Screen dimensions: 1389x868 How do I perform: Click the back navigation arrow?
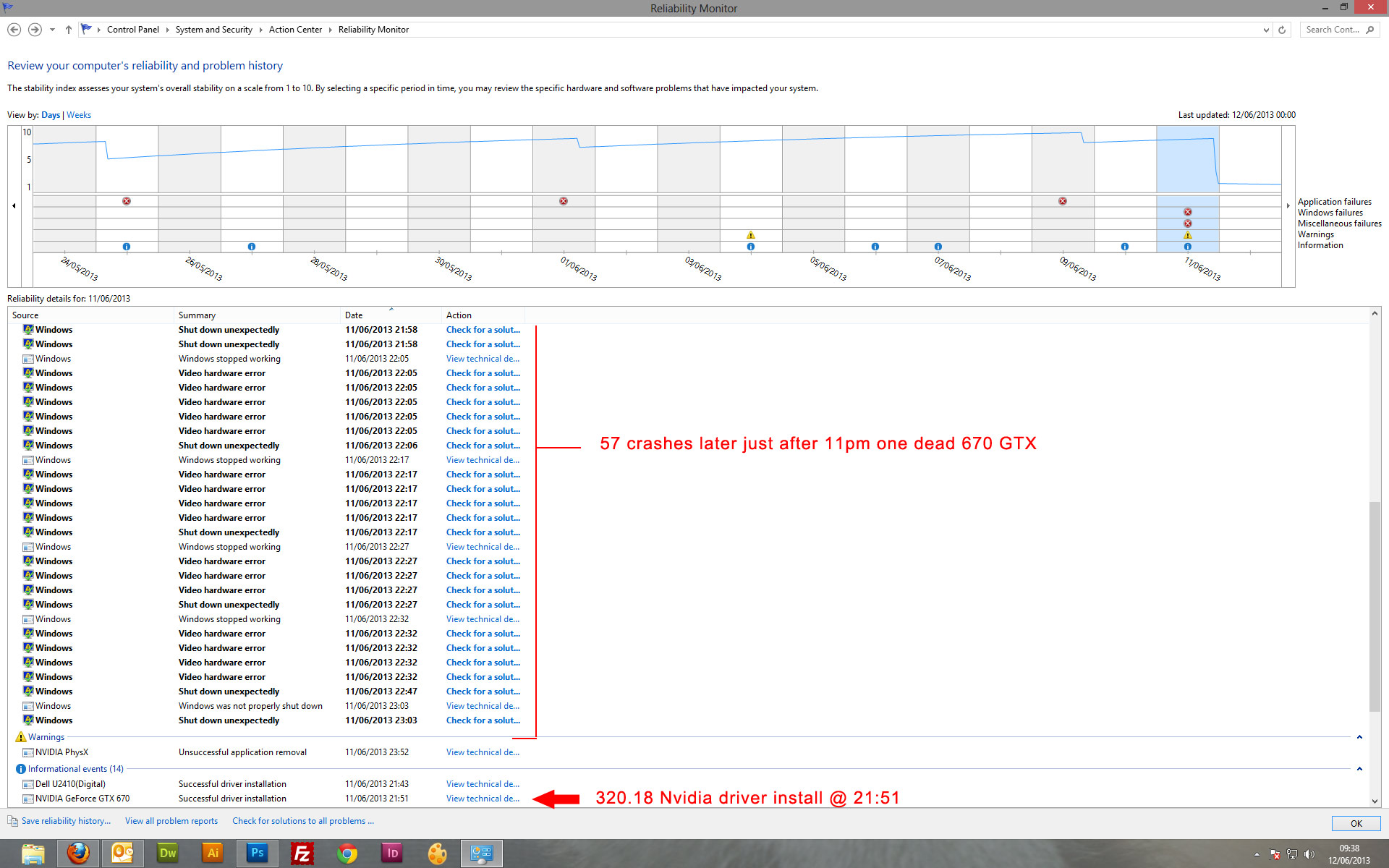click(14, 30)
